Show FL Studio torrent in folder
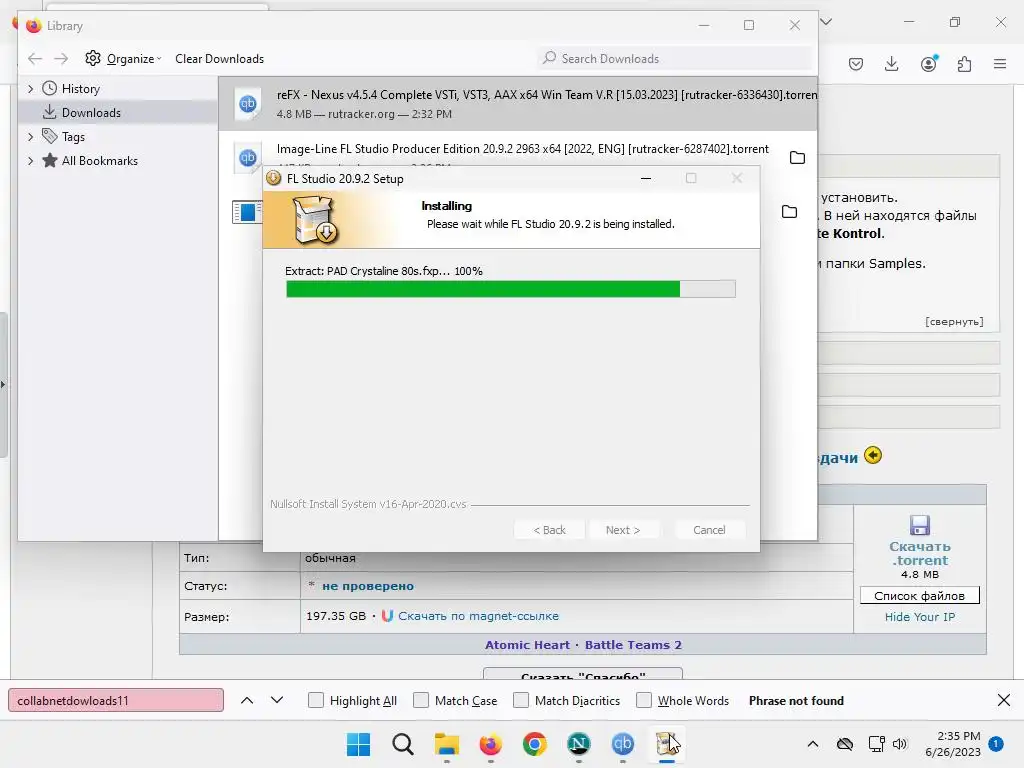 point(797,158)
